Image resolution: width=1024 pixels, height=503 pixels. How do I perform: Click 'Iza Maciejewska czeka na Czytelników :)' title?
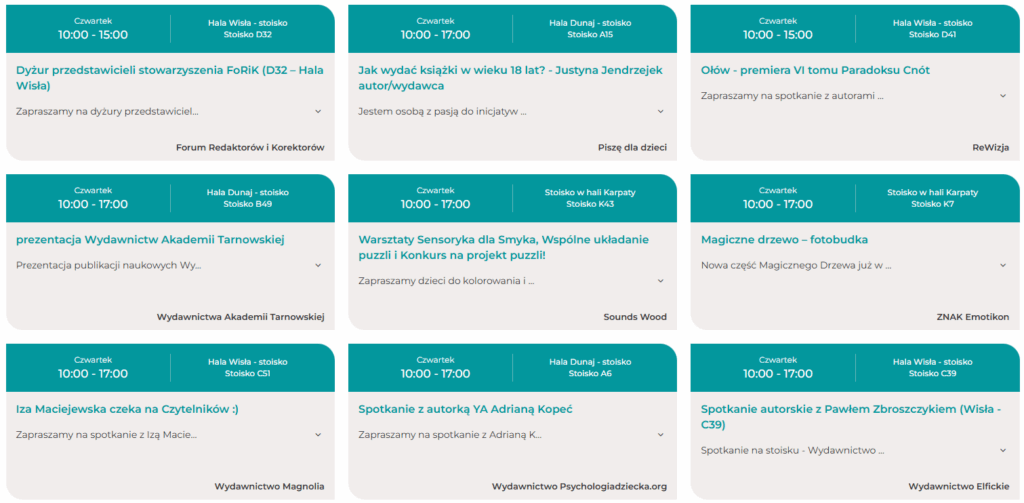(x=127, y=409)
